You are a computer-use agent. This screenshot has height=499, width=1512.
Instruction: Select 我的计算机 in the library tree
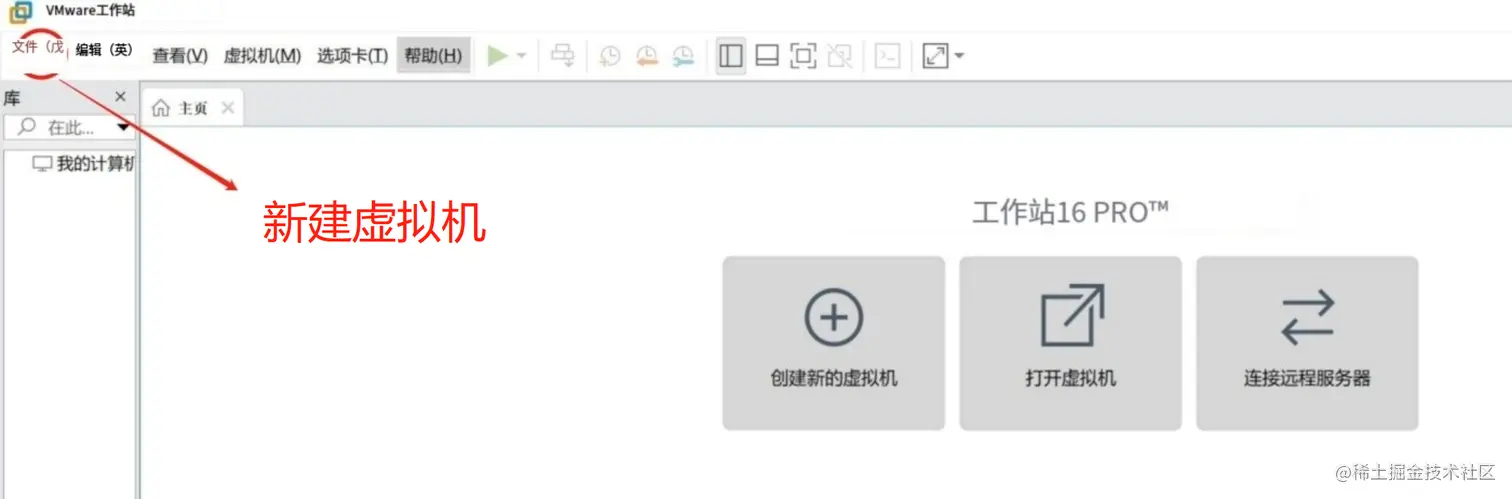click(84, 164)
